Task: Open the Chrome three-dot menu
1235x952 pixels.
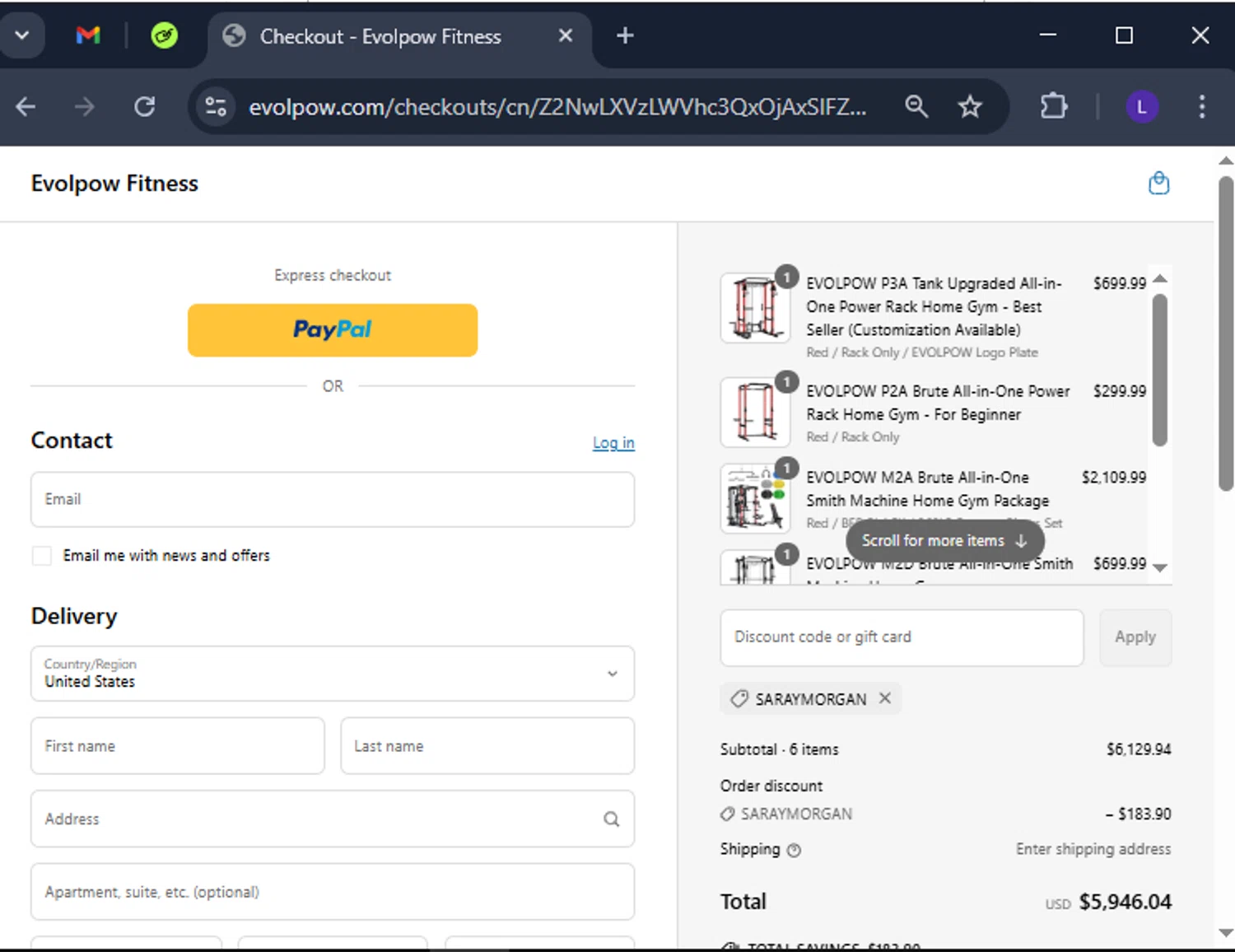Action: click(1202, 106)
